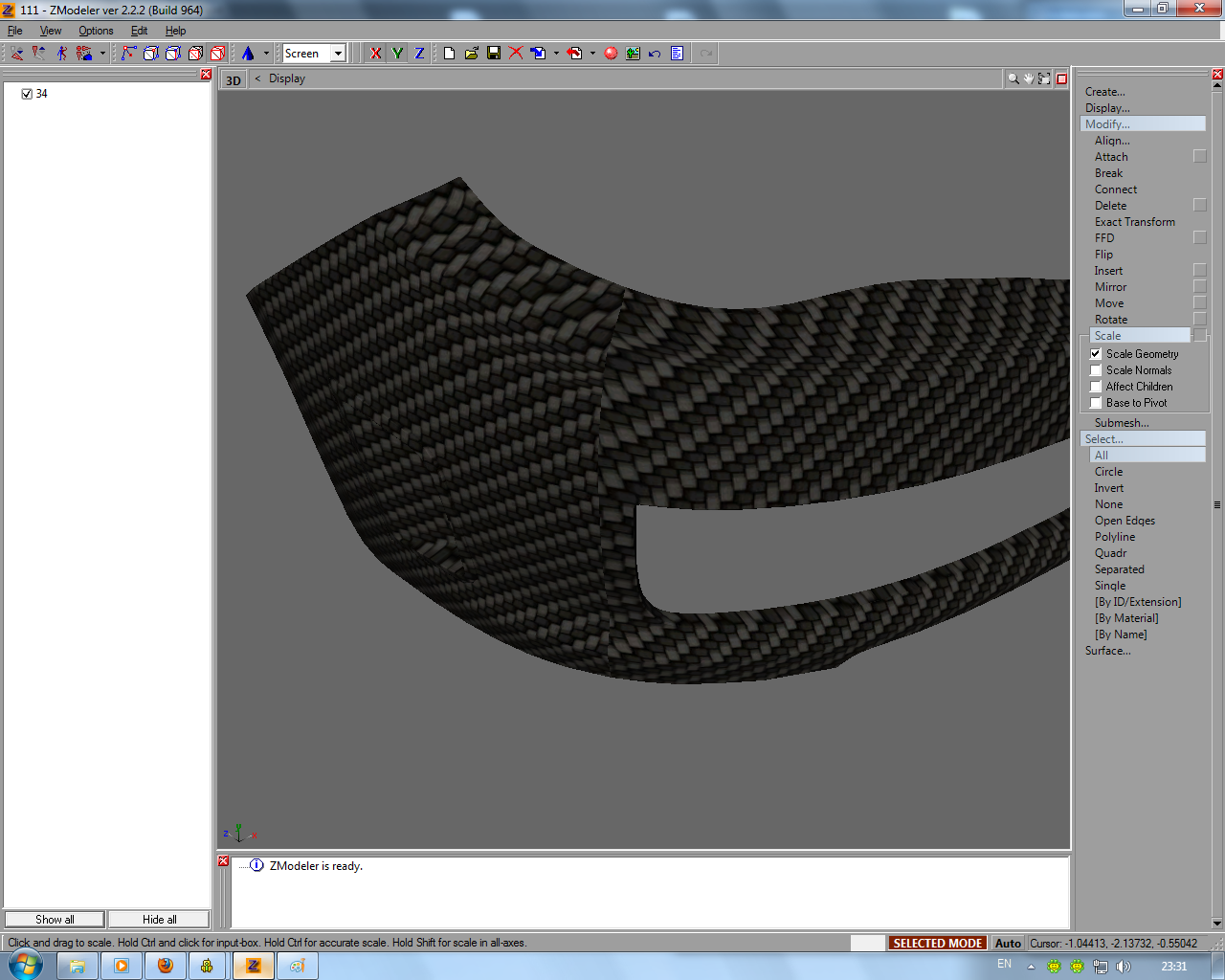Click the blue undo arrow icon
The height and width of the screenshot is (980, 1225).
pyautogui.click(x=655, y=54)
